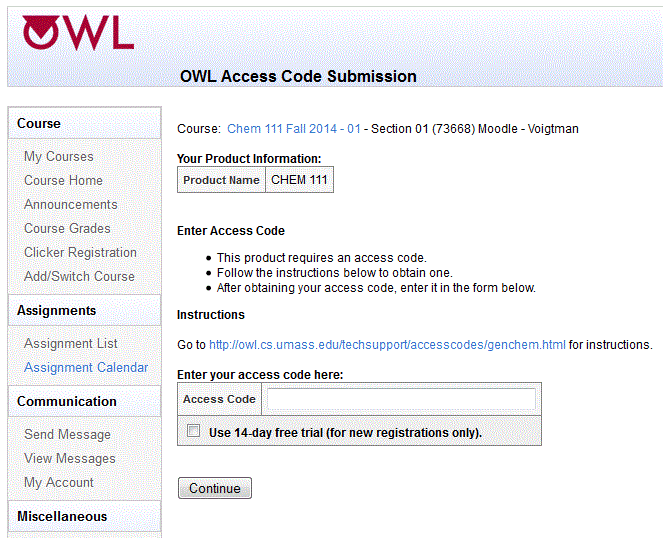The height and width of the screenshot is (538, 663).
Task: Enable the 14-day free trial checkbox
Action: (194, 432)
